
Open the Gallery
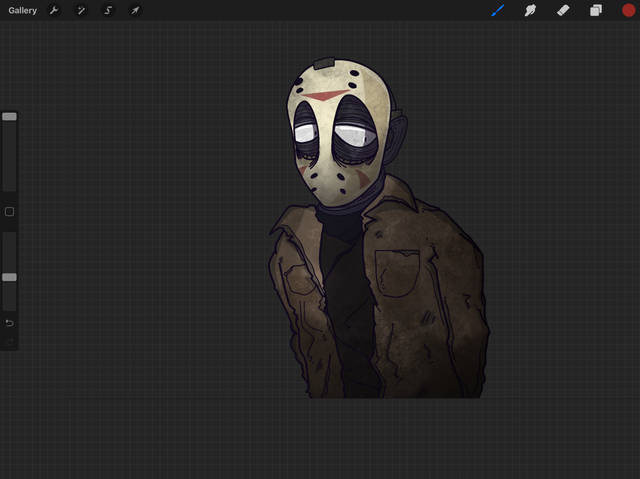coord(23,11)
